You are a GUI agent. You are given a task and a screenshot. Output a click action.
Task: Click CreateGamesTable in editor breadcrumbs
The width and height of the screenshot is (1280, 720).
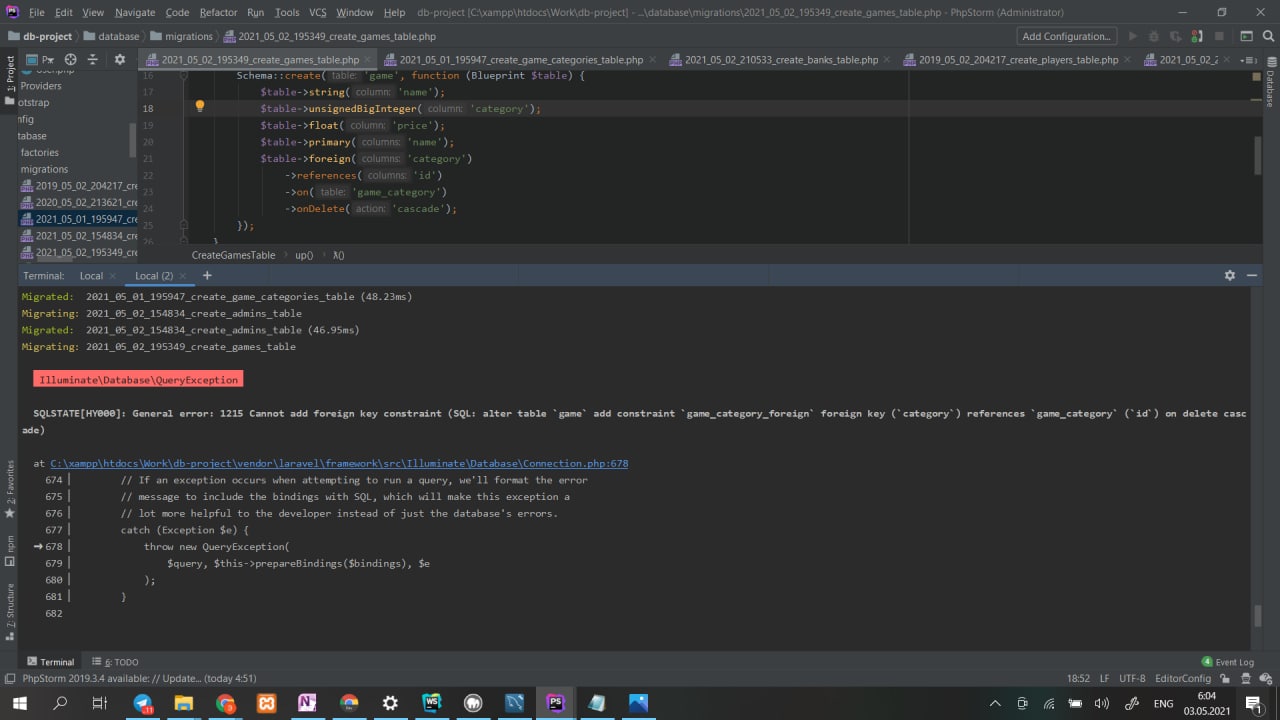click(x=233, y=255)
